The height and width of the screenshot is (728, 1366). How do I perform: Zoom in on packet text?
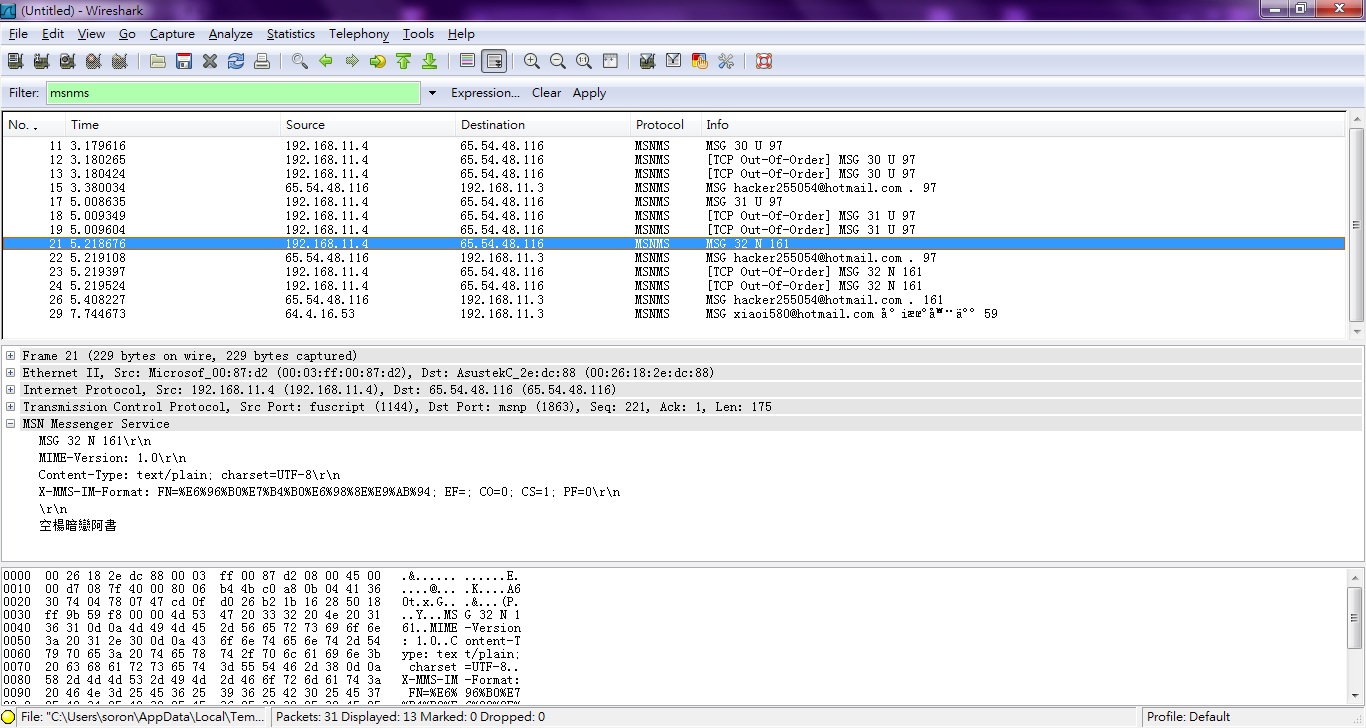tap(532, 61)
